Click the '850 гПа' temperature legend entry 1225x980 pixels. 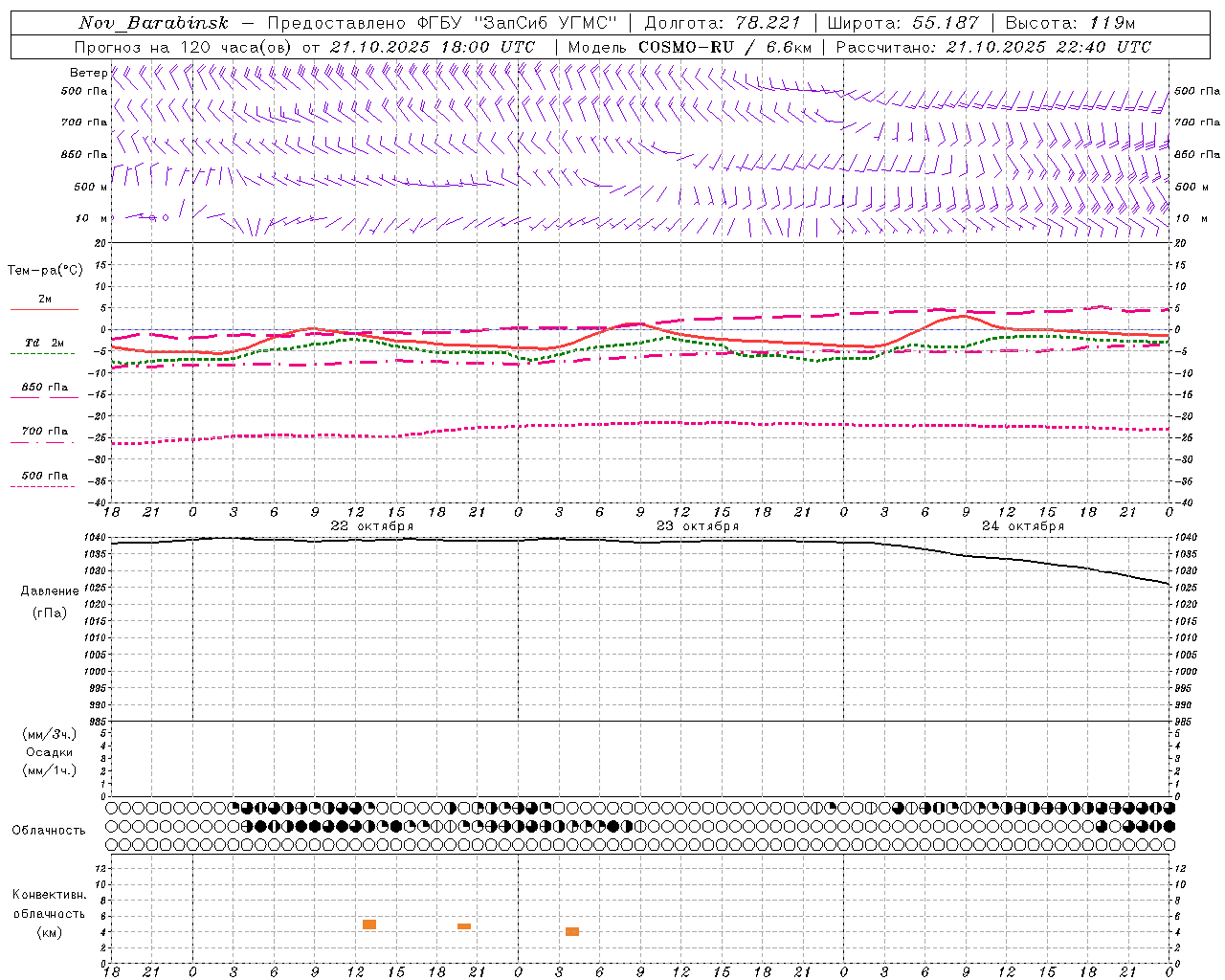pyautogui.click(x=45, y=388)
